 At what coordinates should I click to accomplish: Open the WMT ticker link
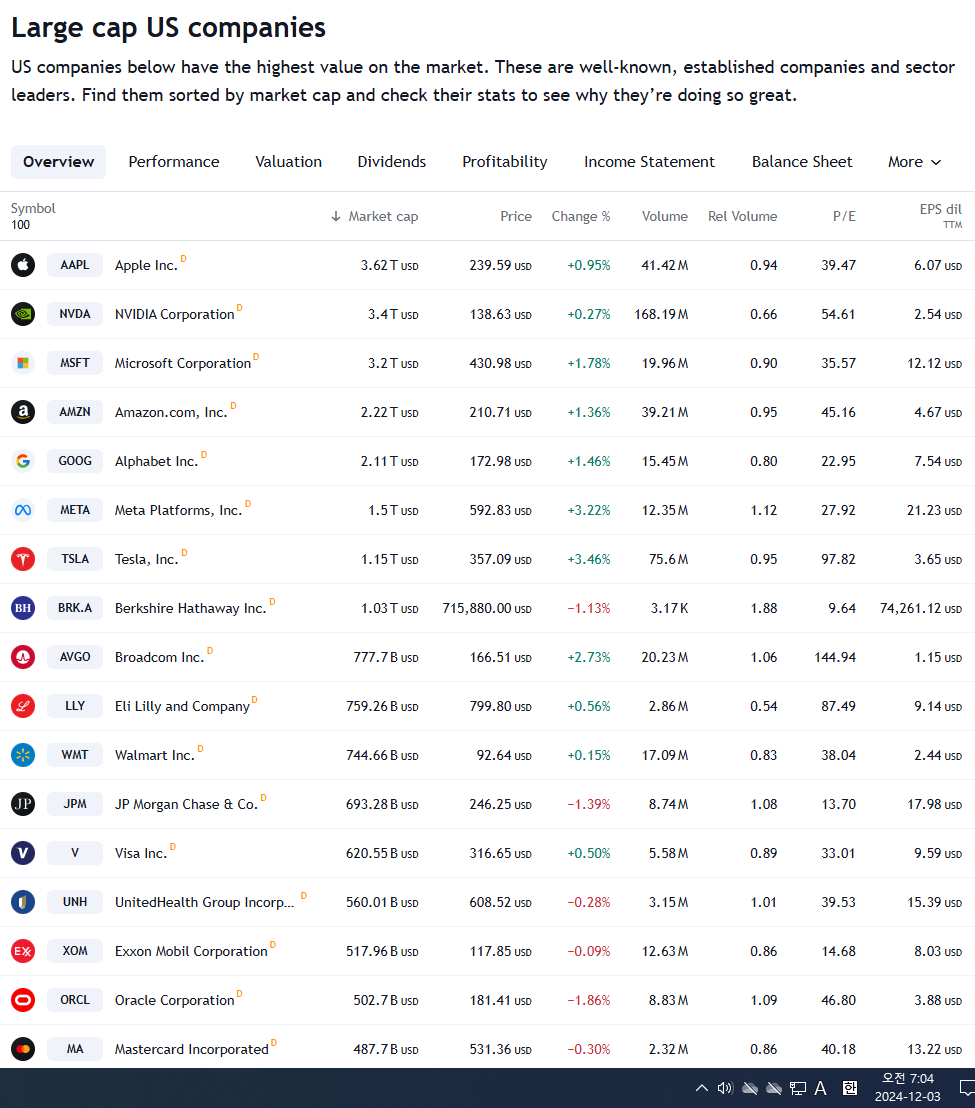coord(75,755)
